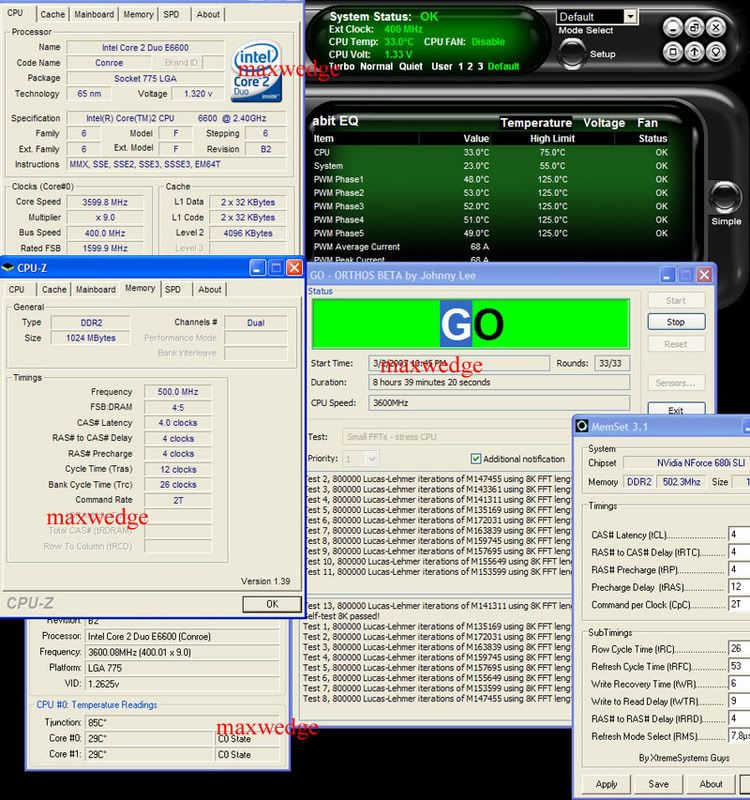Open the Cache tab in the back CPU-Z window
Viewport: 750px width, 800px height.
[x=53, y=14]
